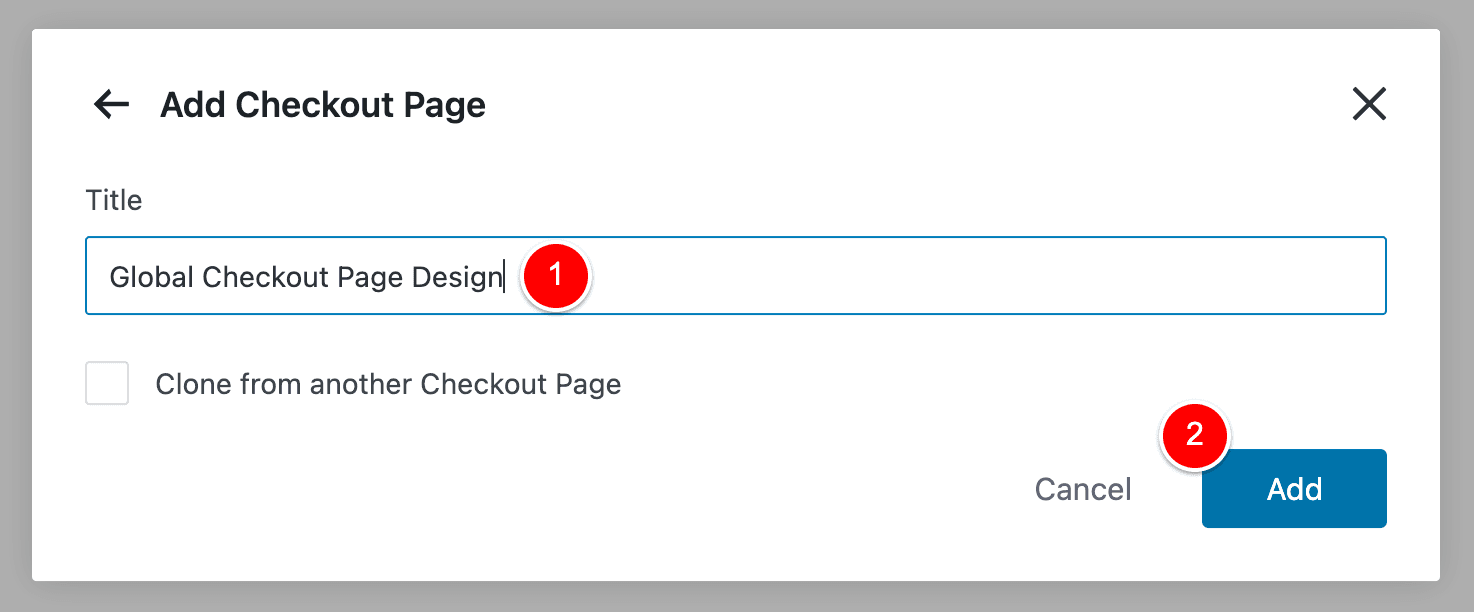Cancel adding the checkout page
Viewport: 1474px width, 612px height.
click(1083, 489)
